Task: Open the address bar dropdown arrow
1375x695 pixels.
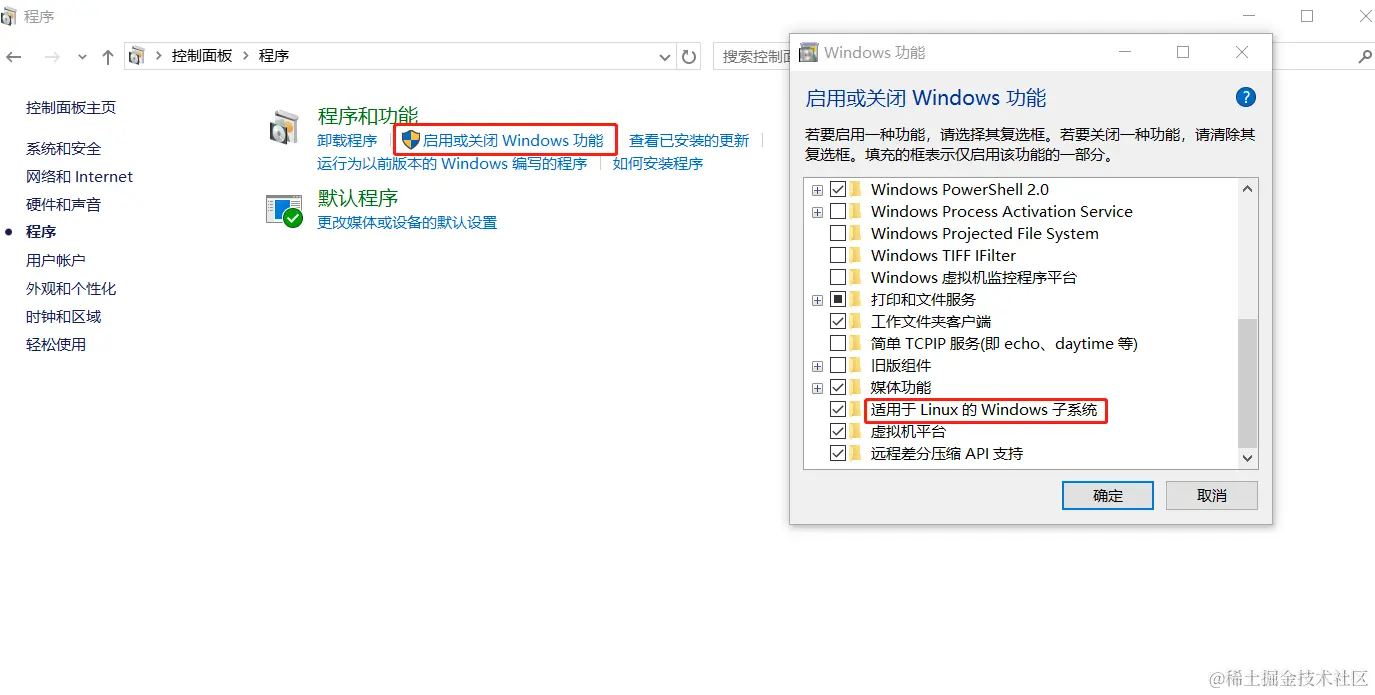Action: coord(664,57)
